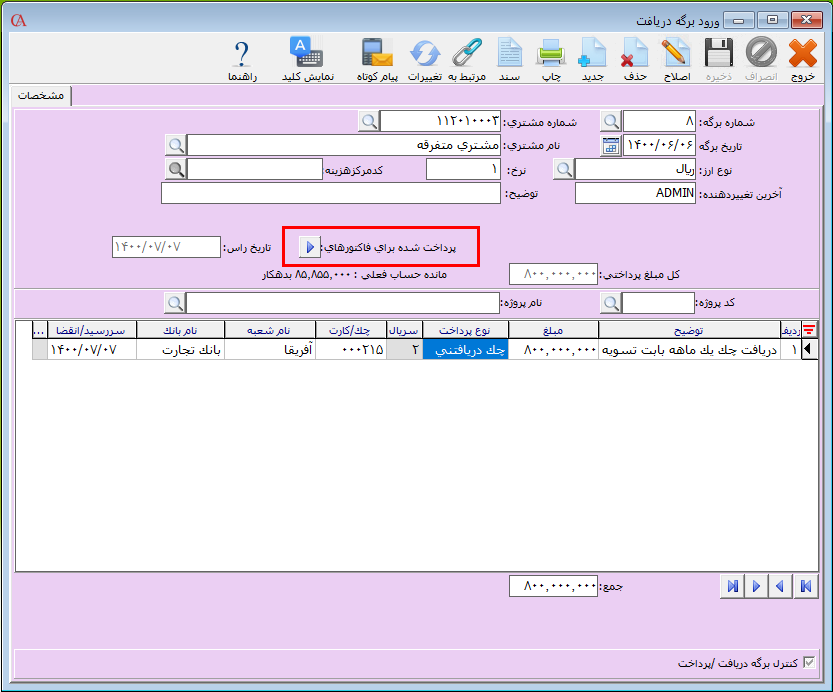Print the receipt using چاپ icon
The height and width of the screenshot is (692, 833).
point(551,58)
